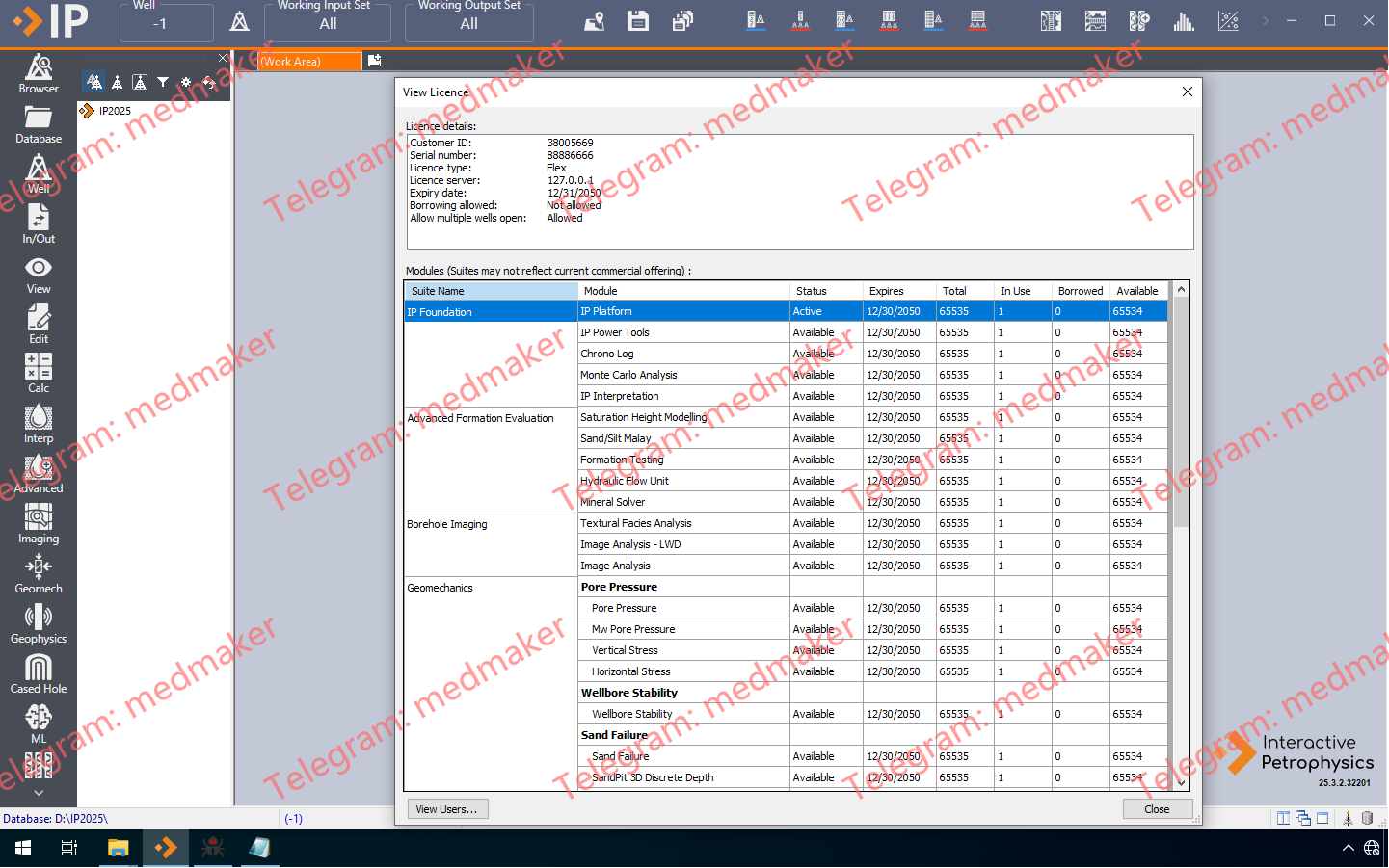The image size is (1389, 868).
Task: Click the save icon in top toolbar
Action: click(638, 21)
